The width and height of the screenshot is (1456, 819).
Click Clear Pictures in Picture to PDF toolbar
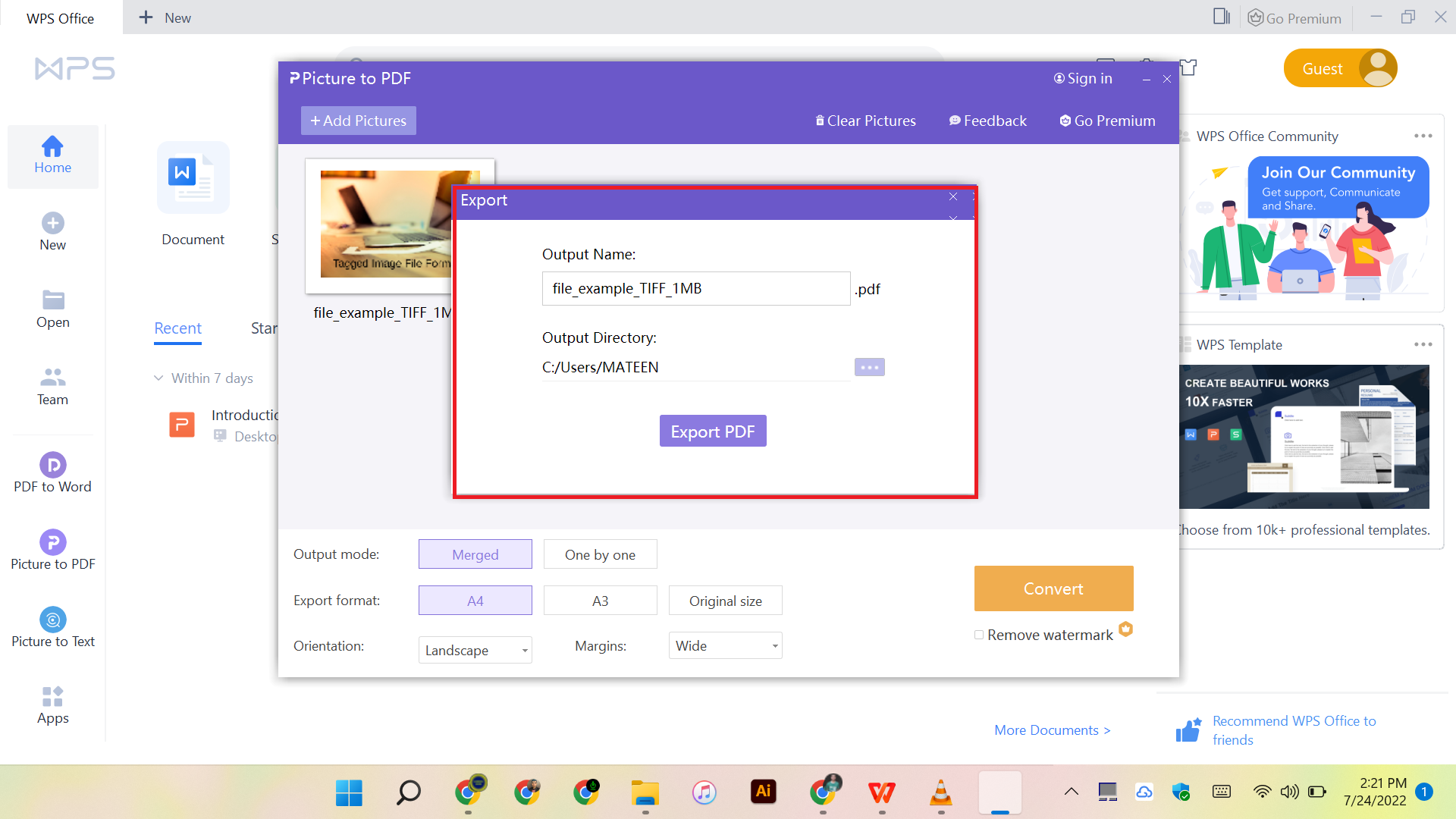click(865, 120)
